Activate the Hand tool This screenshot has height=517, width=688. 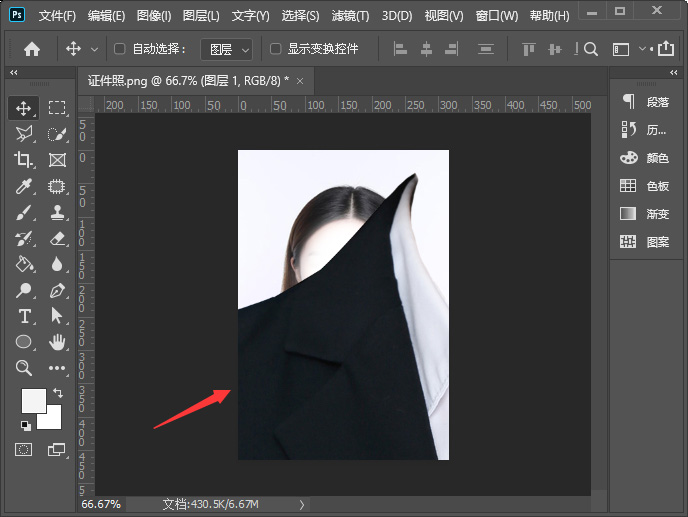(x=57, y=342)
